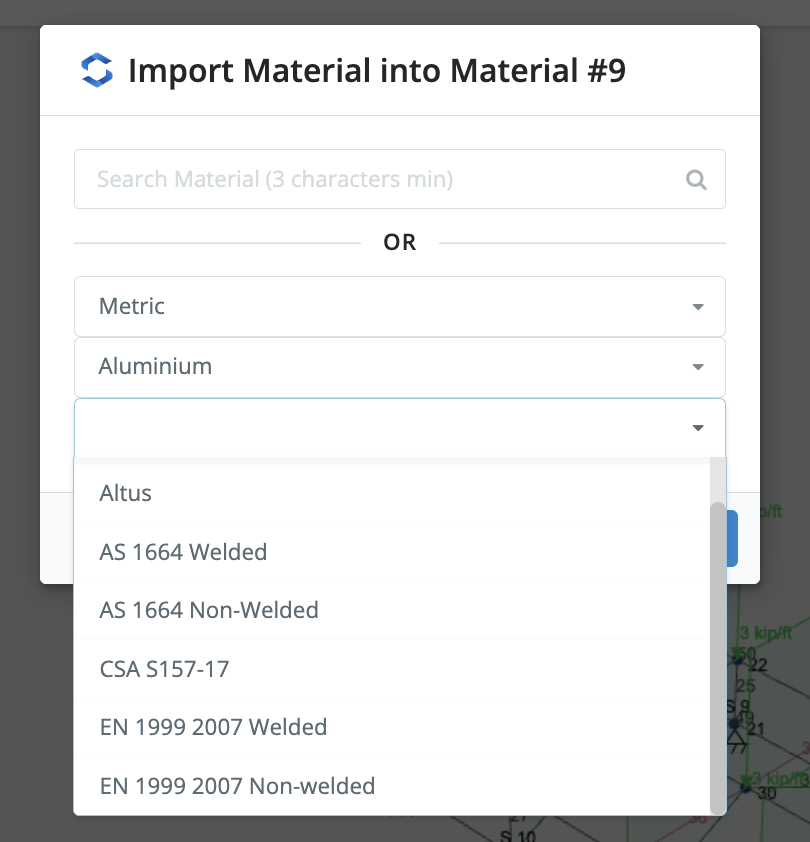Image resolution: width=810 pixels, height=842 pixels.
Task: Click the blue button at dialog's right edge
Action: pos(732,539)
